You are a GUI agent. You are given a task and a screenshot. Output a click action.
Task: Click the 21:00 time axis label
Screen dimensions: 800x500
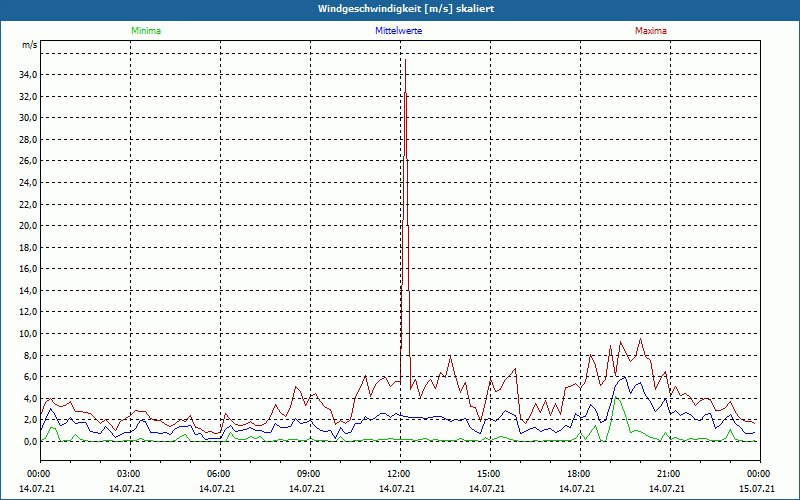[x=670, y=474]
